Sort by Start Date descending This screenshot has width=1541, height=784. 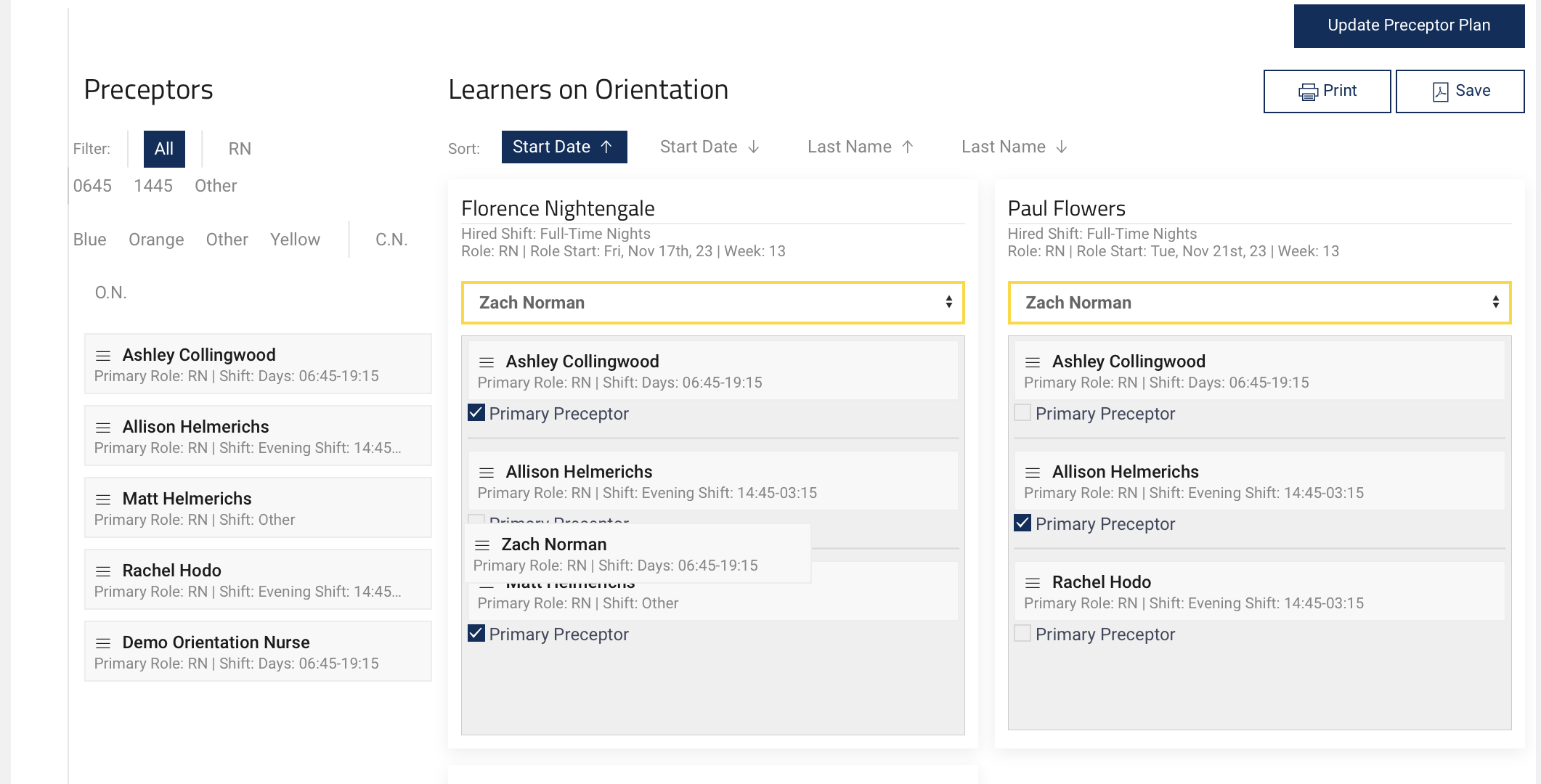pos(709,147)
